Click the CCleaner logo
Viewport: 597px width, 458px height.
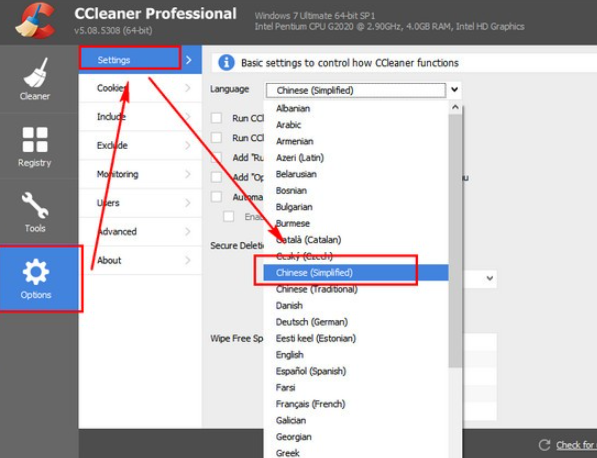35,21
